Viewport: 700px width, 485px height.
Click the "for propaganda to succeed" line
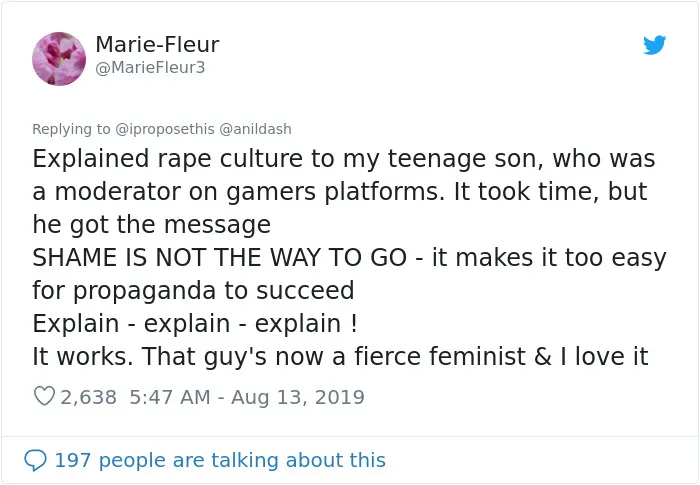(x=193, y=291)
